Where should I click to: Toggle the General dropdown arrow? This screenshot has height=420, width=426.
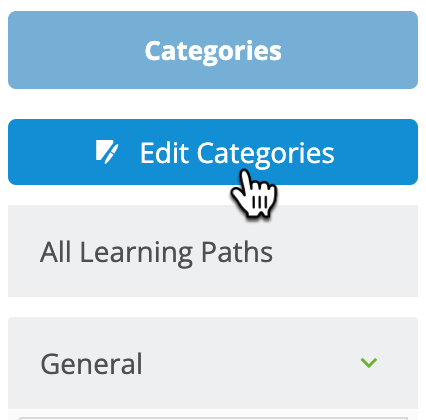coord(369,363)
